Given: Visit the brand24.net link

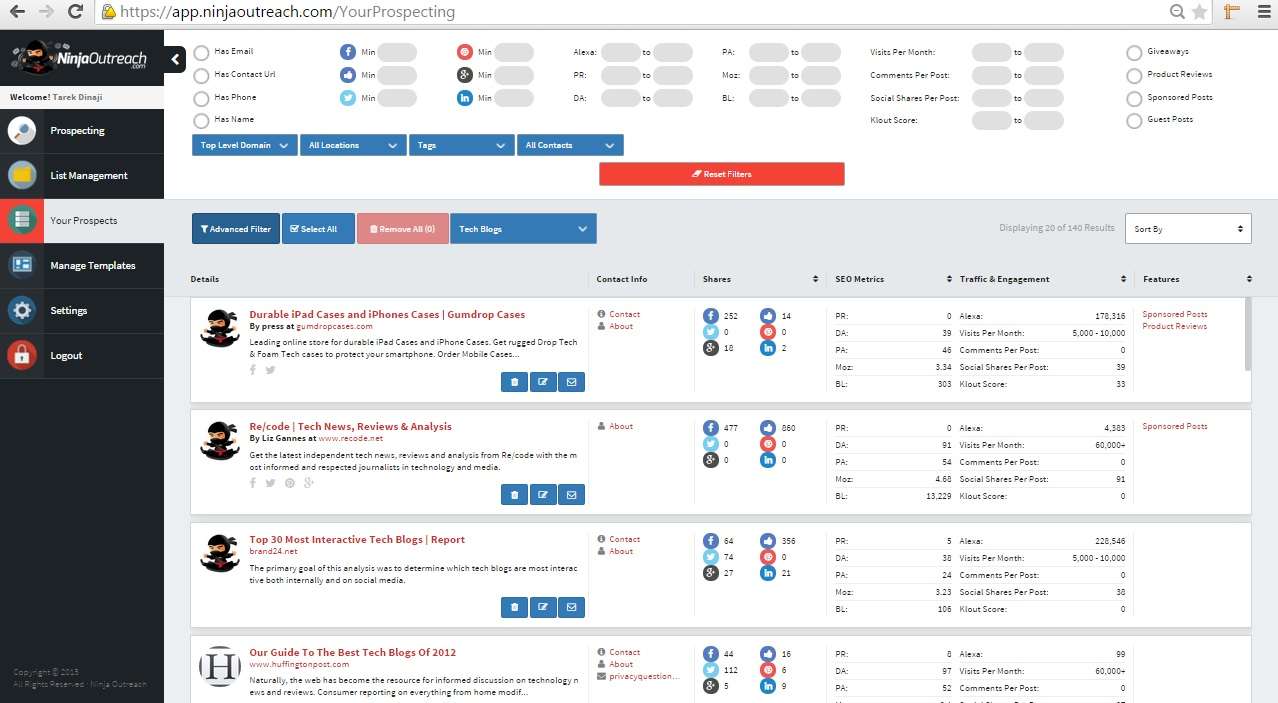Looking at the screenshot, I should [273, 551].
